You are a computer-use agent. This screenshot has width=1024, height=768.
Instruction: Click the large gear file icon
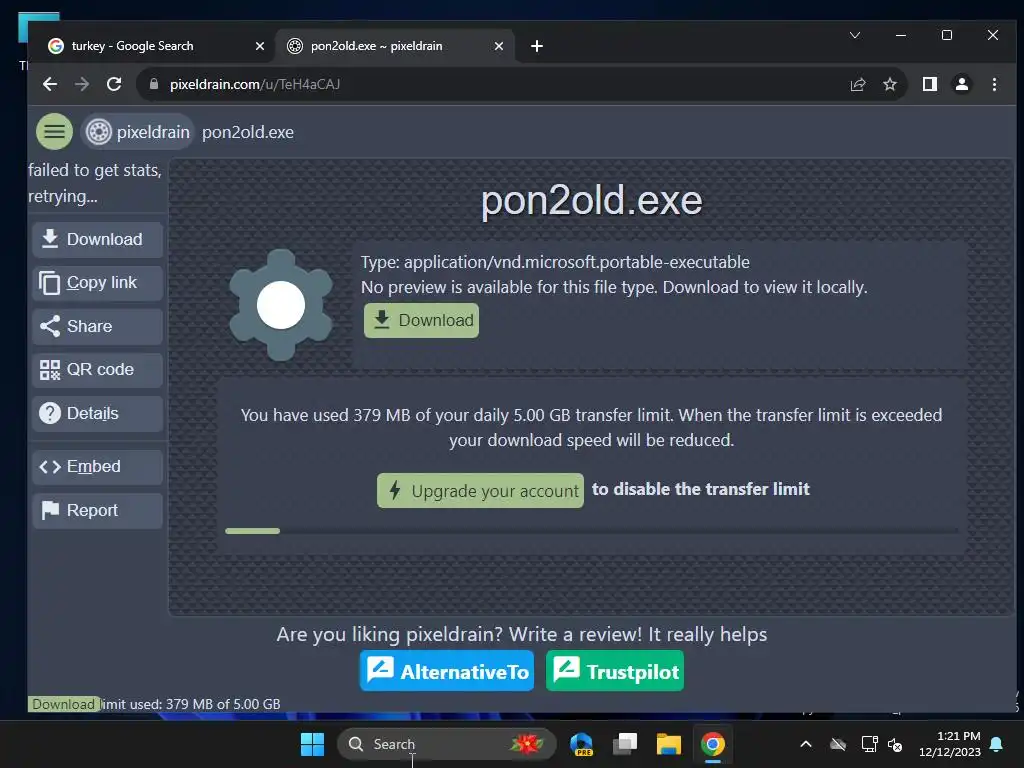click(281, 305)
